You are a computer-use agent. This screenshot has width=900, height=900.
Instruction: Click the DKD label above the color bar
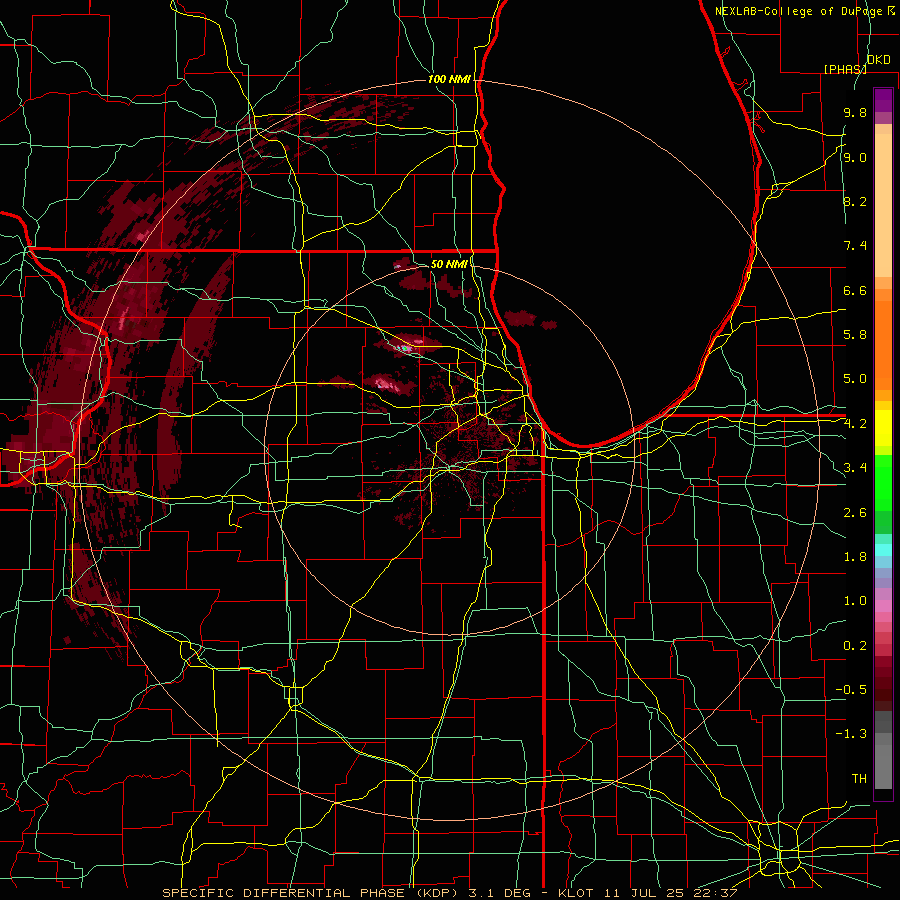[x=879, y=60]
